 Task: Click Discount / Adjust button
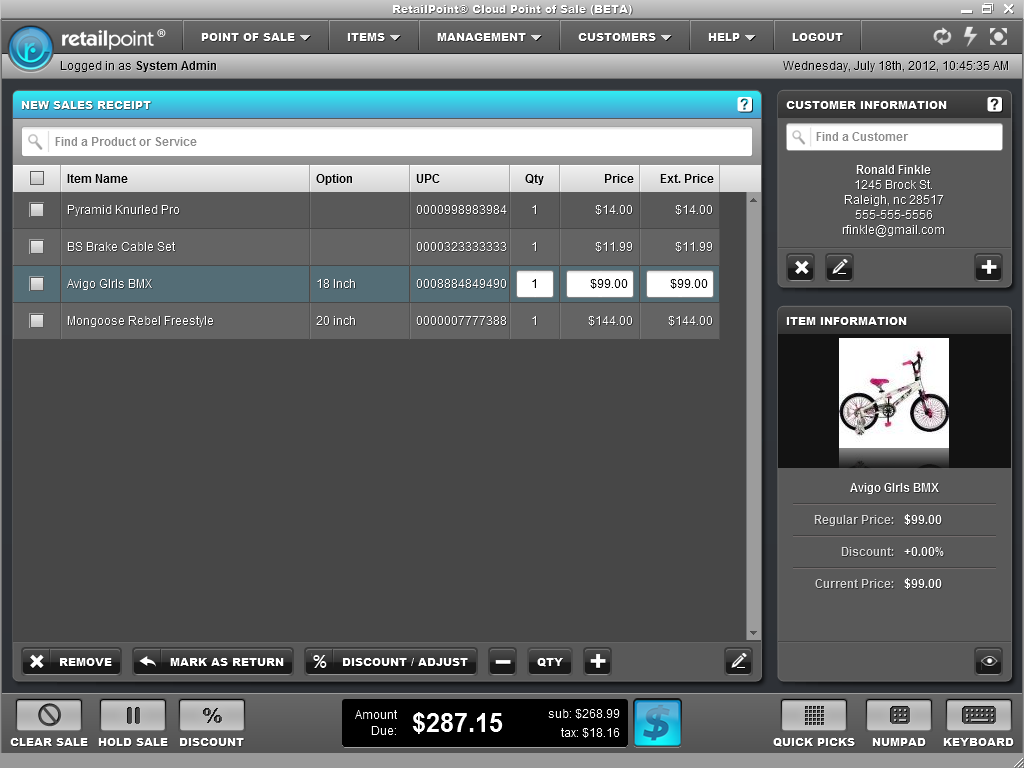tap(391, 662)
